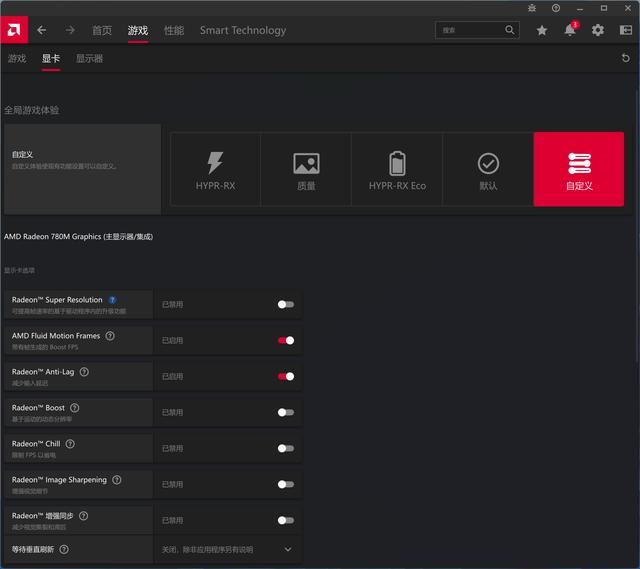The image size is (640, 569).
Task: Choose the HYPR-RX Eco profile
Action: (x=396, y=169)
